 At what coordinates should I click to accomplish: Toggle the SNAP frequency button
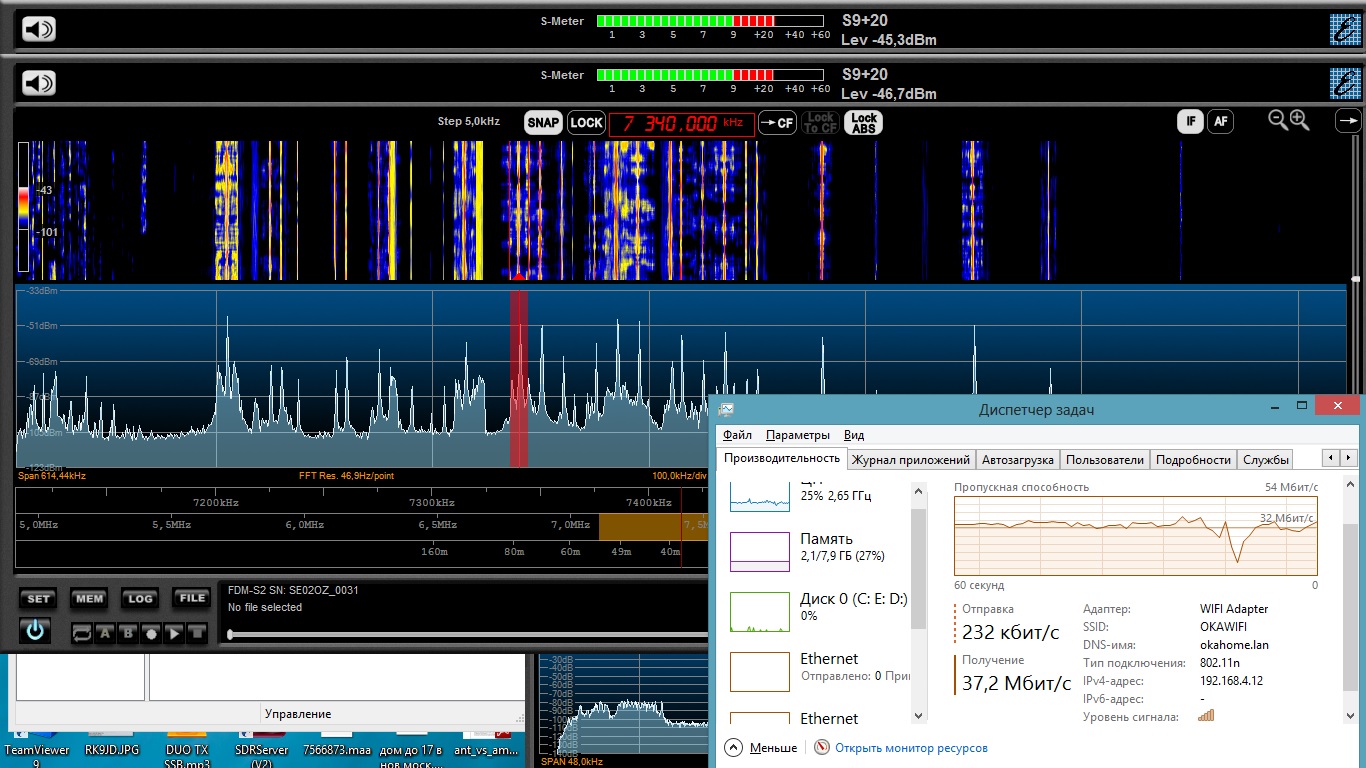[543, 123]
